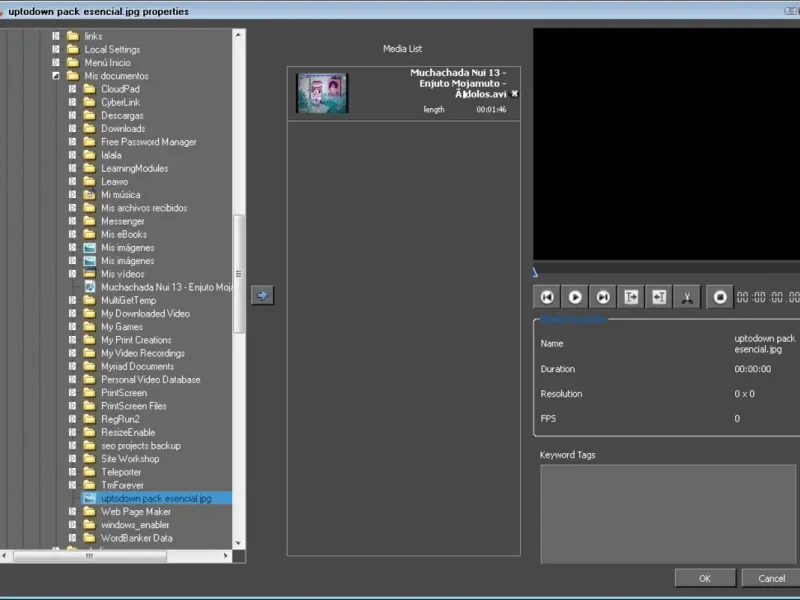Select the lalala folder
Viewport: 800px width, 600px height.
(x=111, y=155)
